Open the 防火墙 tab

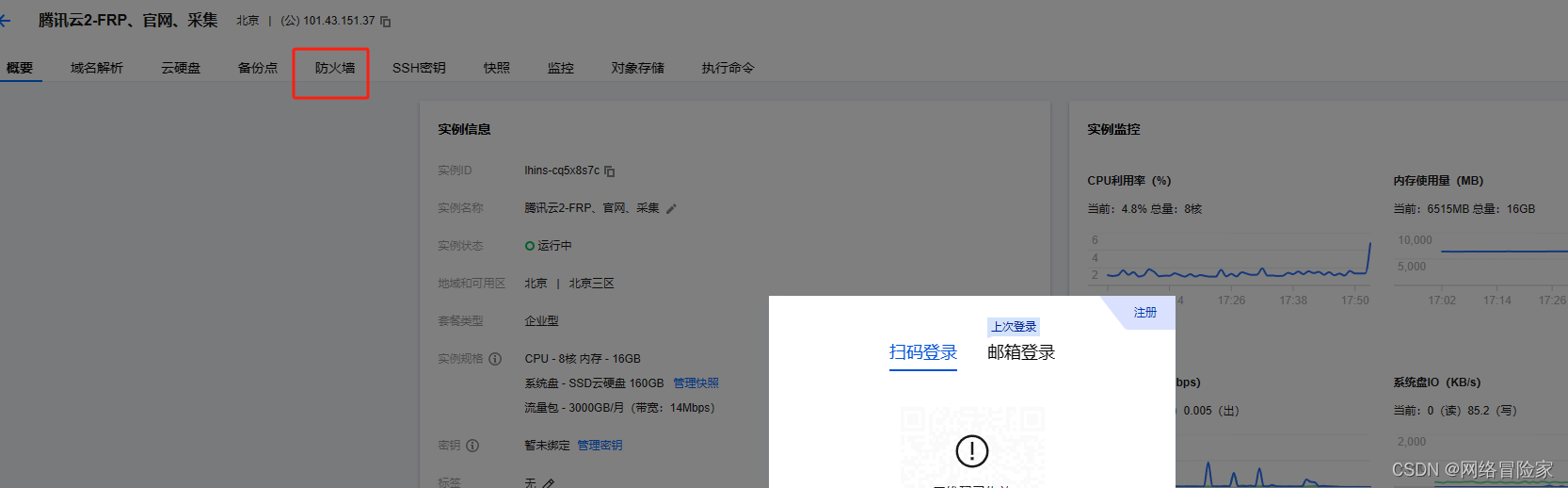coord(335,68)
